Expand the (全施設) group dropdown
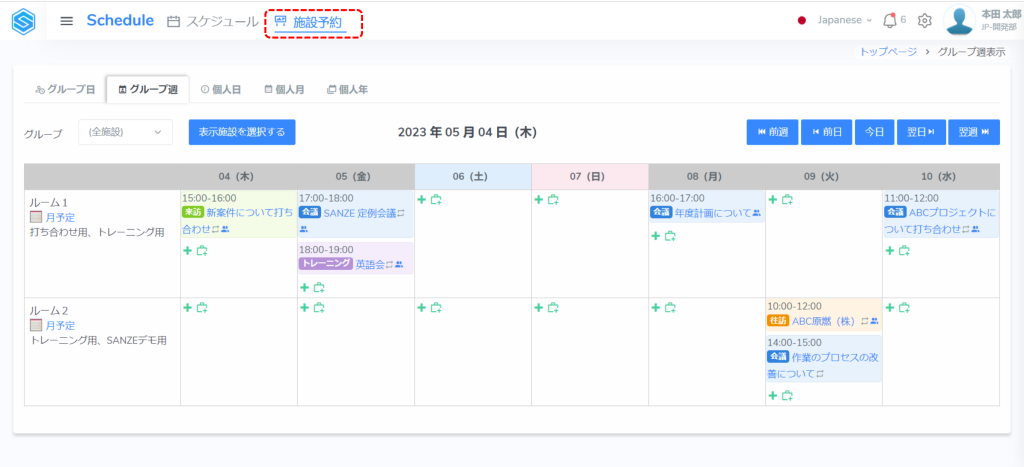This screenshot has width=1024, height=467. pyautogui.click(x=125, y=132)
